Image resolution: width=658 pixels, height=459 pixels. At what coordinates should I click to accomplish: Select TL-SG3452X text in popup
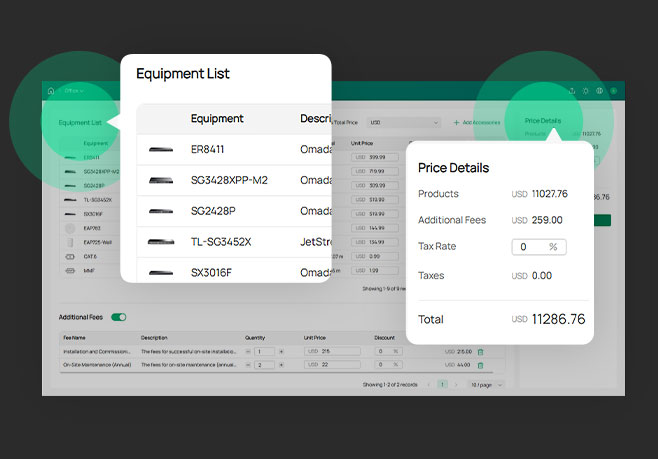(221, 242)
